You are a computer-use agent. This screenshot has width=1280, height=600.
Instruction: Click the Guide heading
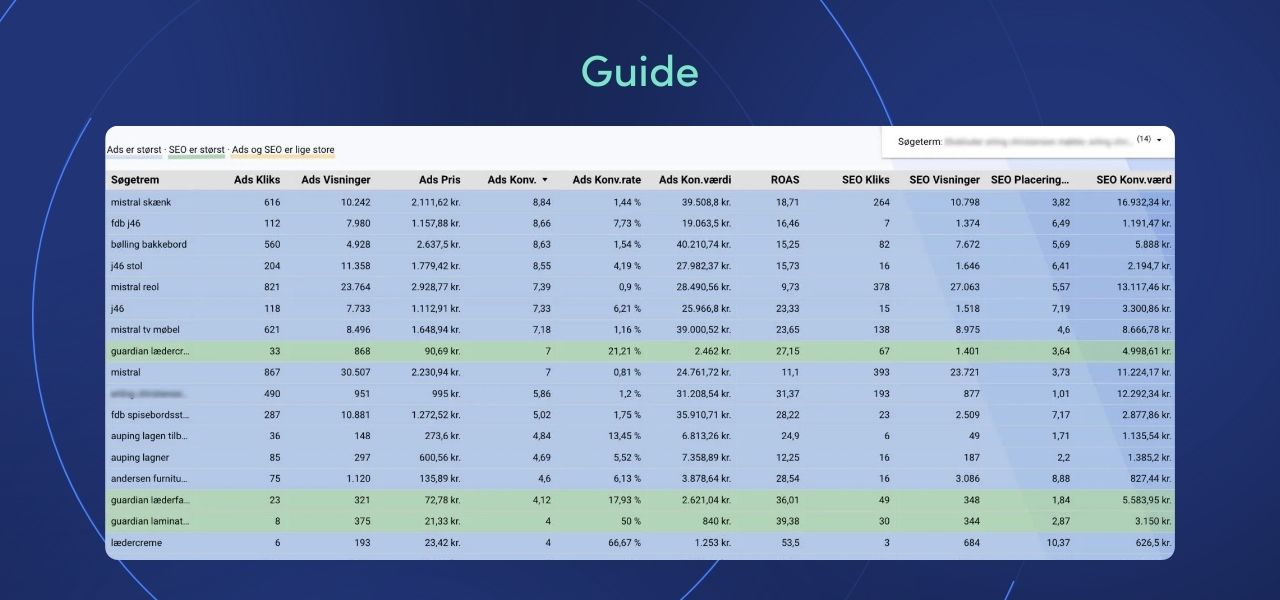640,72
